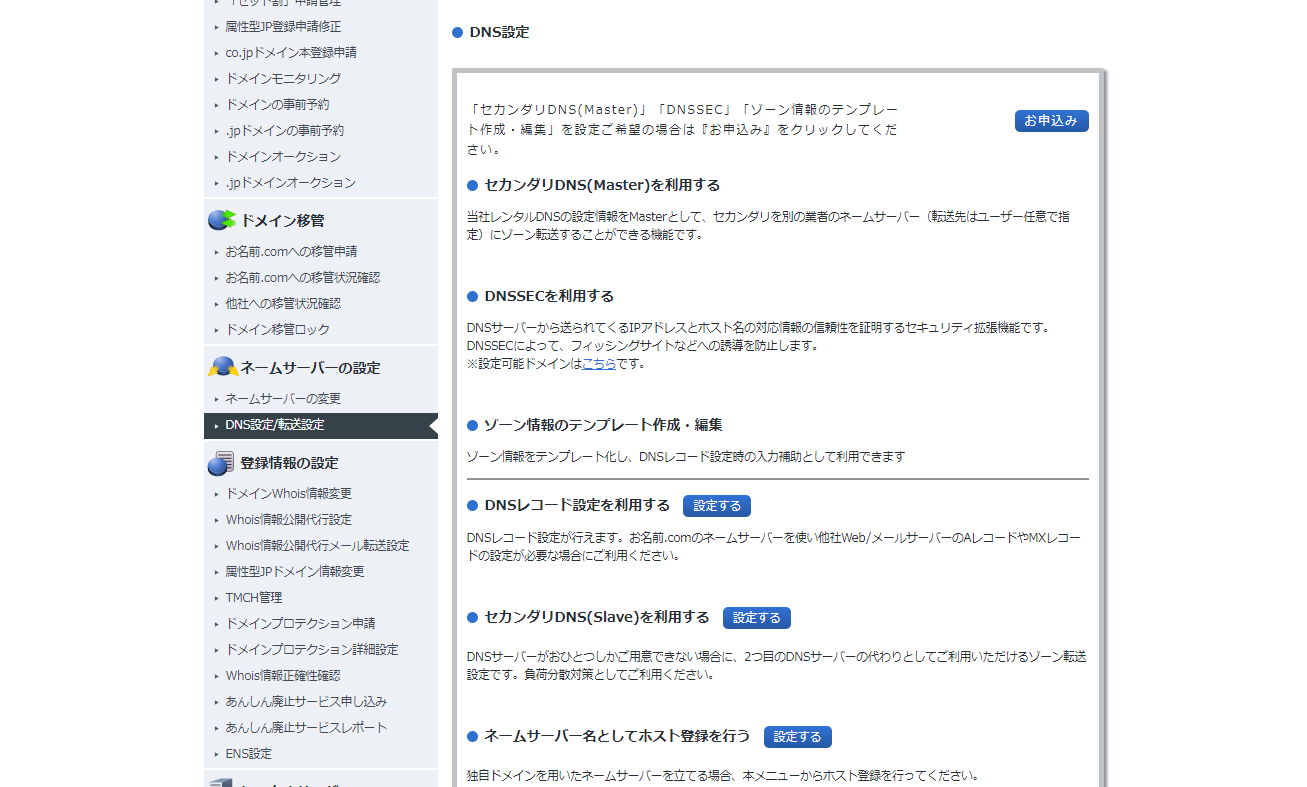Click the 登録情報の設定 section icon

point(221,463)
